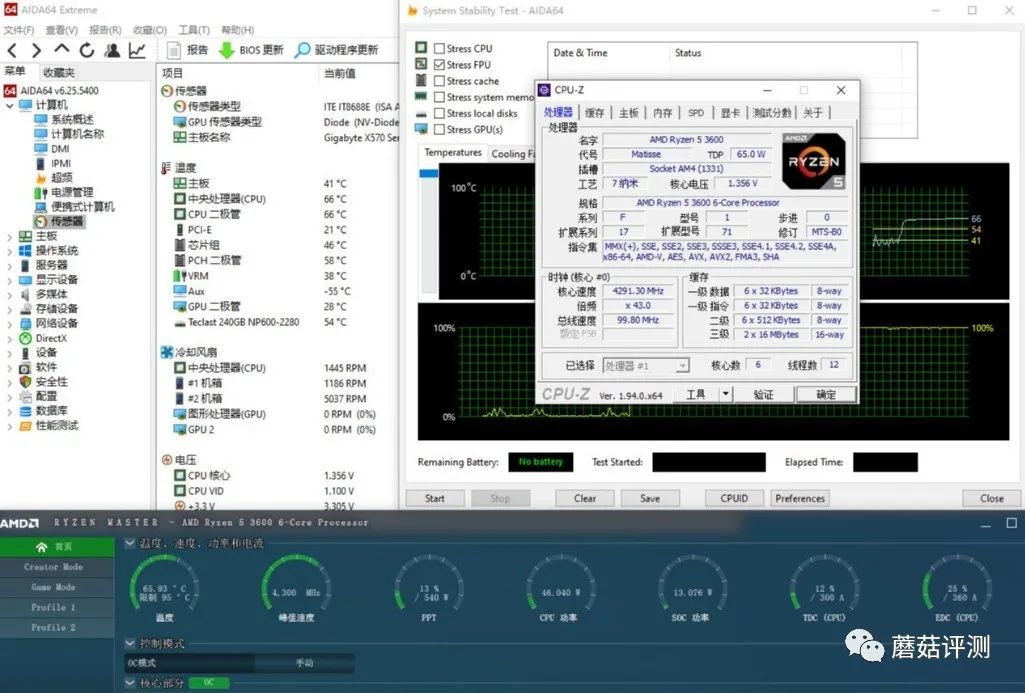Image resolution: width=1025 pixels, height=693 pixels.
Task: Click the graph icon in AIDA64 toolbar
Action: pos(137,50)
